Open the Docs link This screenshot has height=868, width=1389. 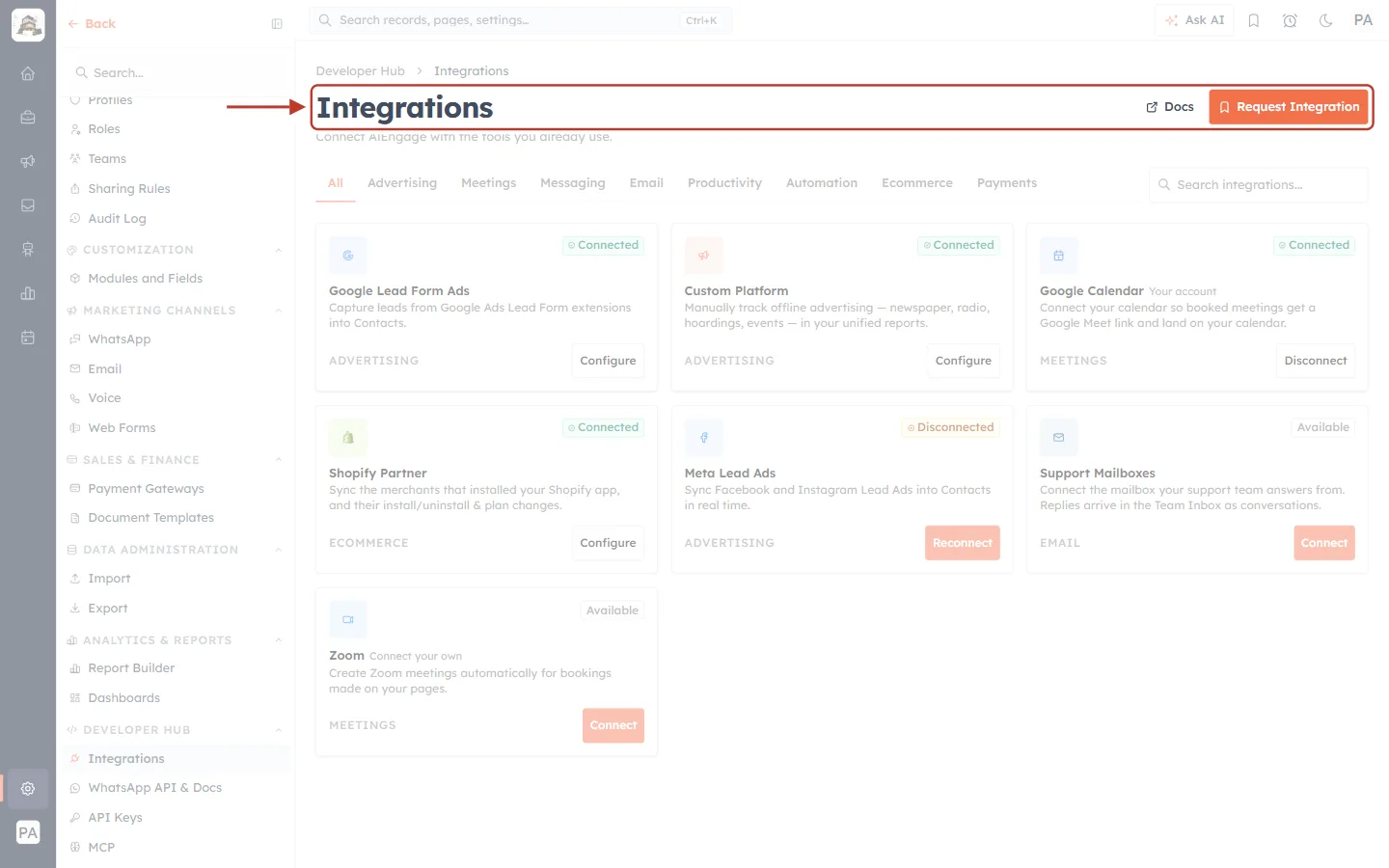(1170, 107)
